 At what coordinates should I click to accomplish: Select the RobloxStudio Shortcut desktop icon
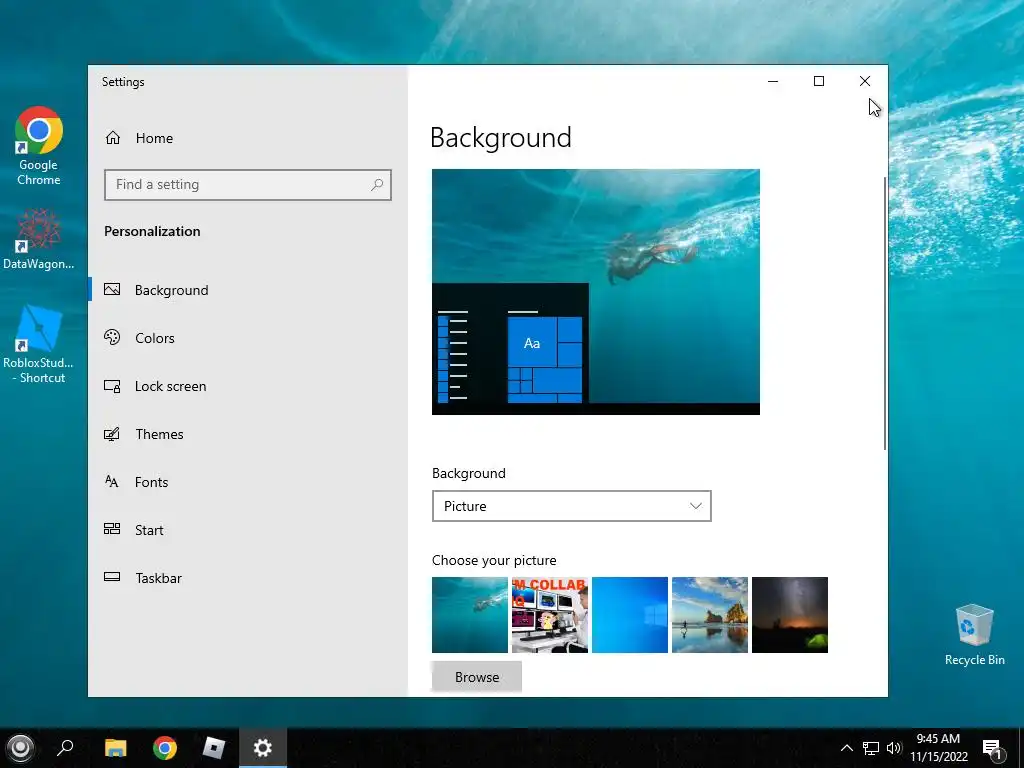(x=39, y=345)
